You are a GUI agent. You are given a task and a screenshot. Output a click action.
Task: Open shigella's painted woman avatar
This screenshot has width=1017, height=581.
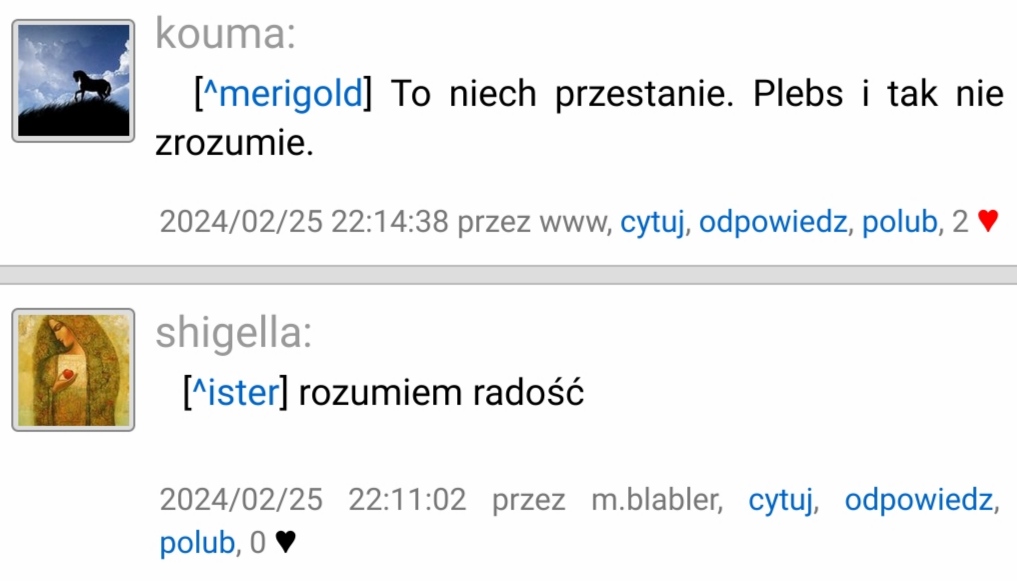coord(73,370)
